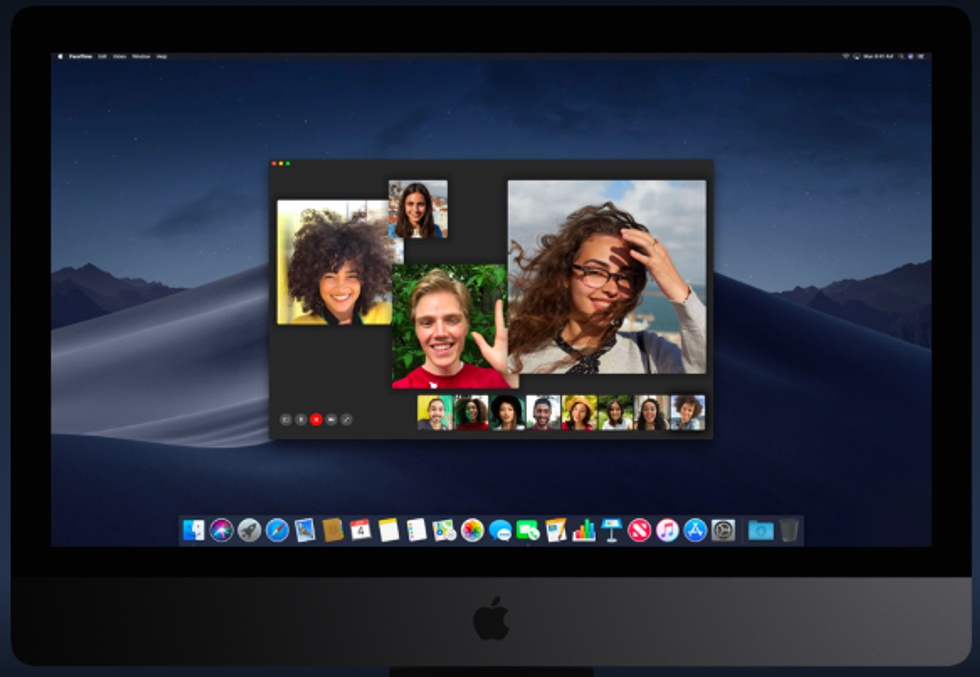Image resolution: width=980 pixels, height=677 pixels.
Task: Select the woman with yellow hat thumbnail
Action: 579,412
